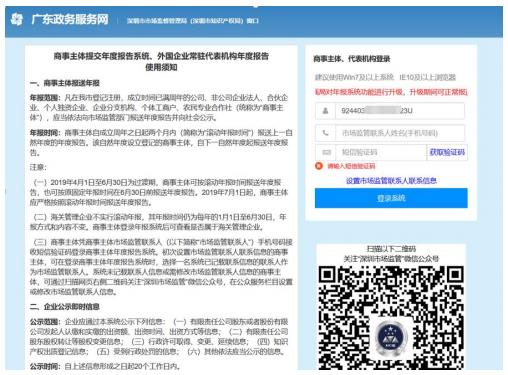Click the blue 登录系统 button

[x=391, y=198]
